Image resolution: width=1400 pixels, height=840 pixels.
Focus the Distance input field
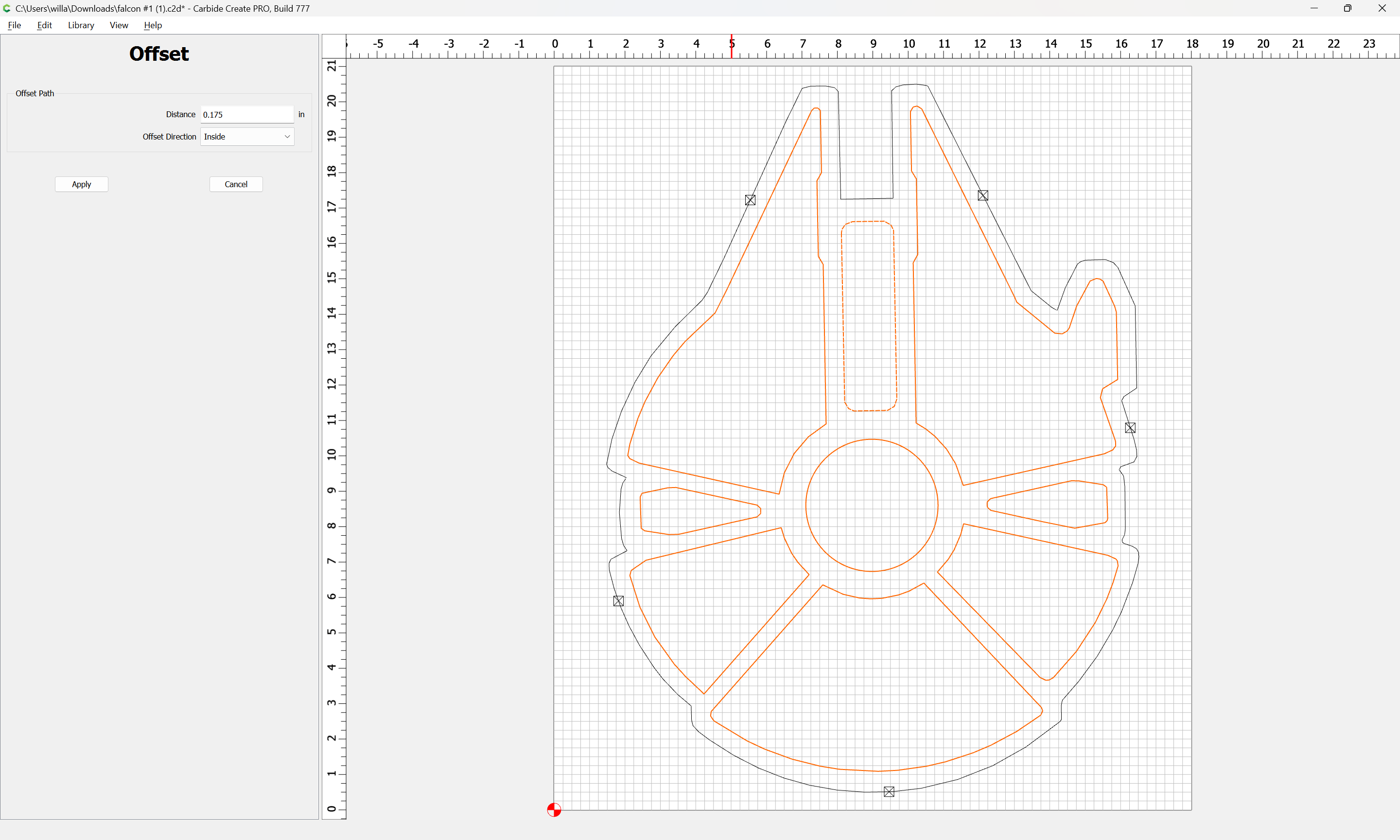(247, 114)
